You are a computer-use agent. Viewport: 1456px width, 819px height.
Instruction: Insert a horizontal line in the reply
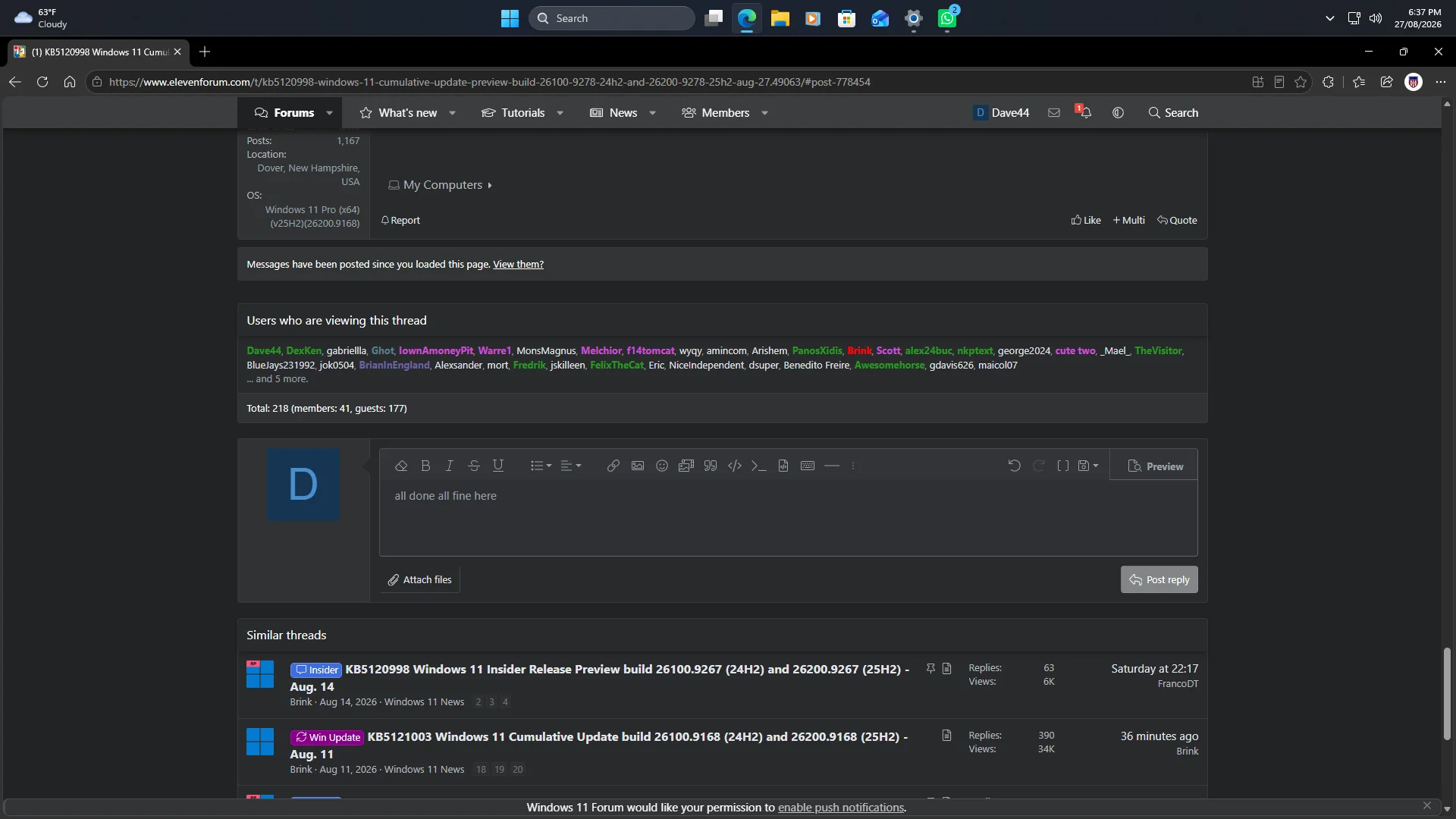[832, 466]
